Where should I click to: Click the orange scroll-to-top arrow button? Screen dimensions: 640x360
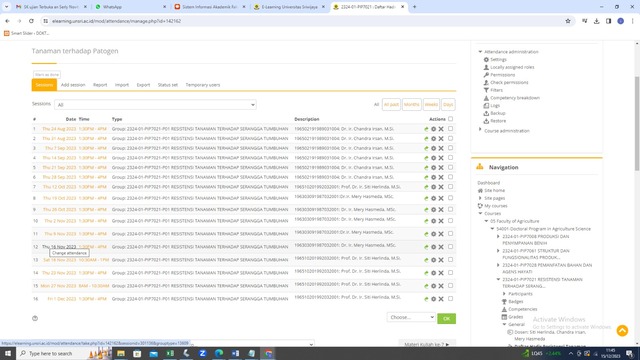[622, 330]
